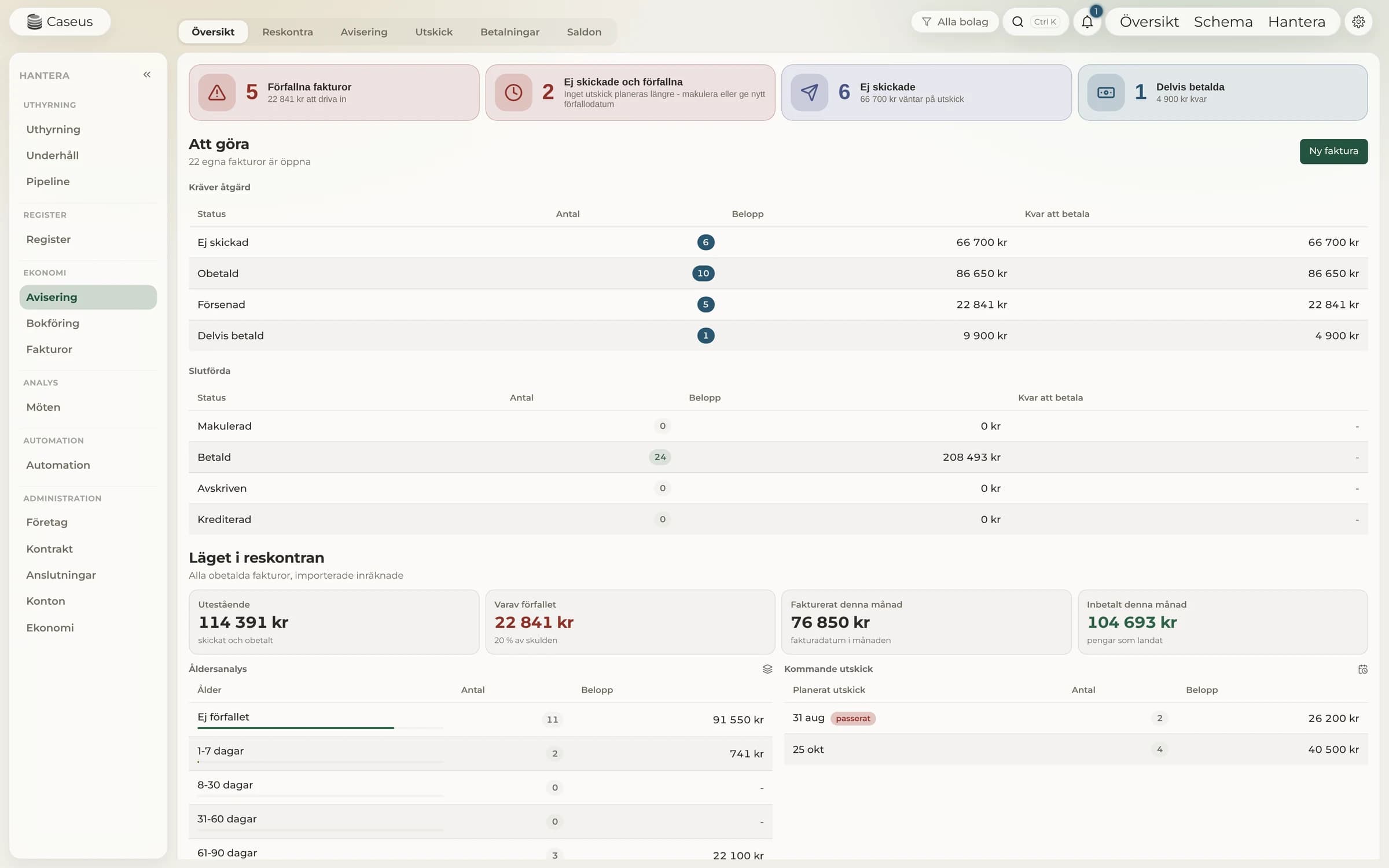Image resolution: width=1389 pixels, height=868 pixels.
Task: Open Underhåll in the sidebar
Action: 88,155
